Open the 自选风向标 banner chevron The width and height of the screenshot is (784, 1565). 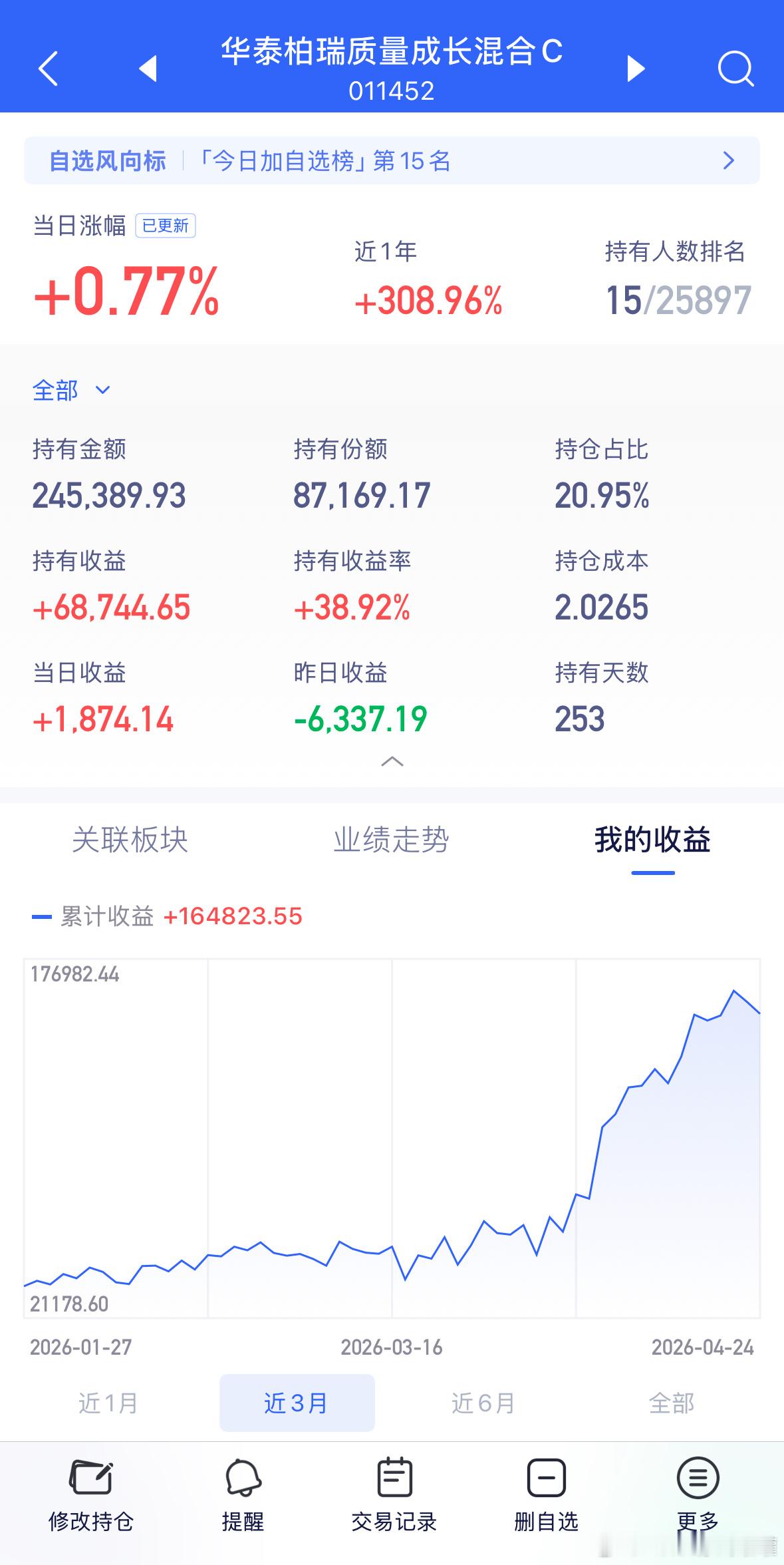pos(729,160)
